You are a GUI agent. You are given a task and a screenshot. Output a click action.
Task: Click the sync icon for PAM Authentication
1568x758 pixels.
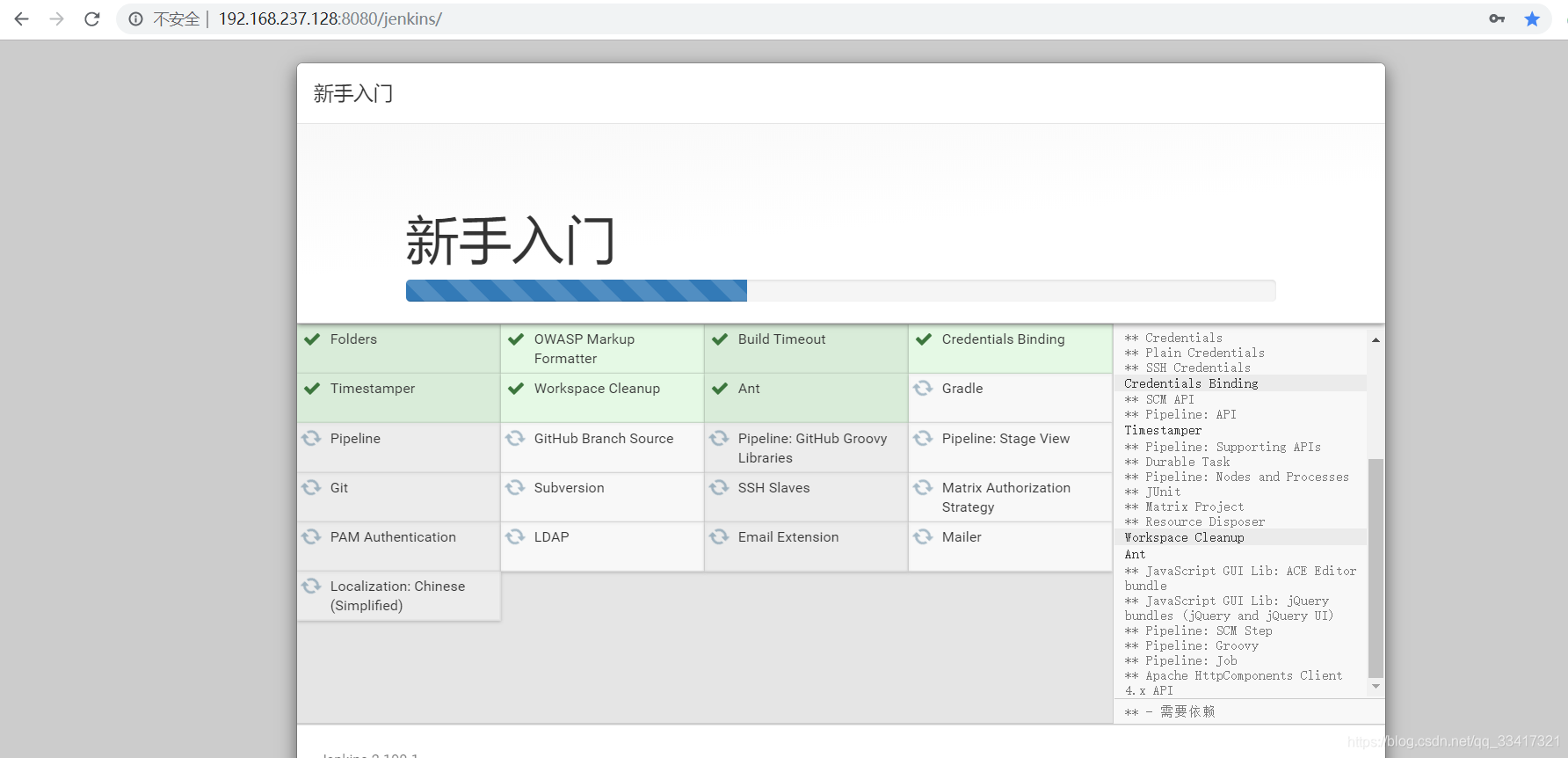point(311,536)
